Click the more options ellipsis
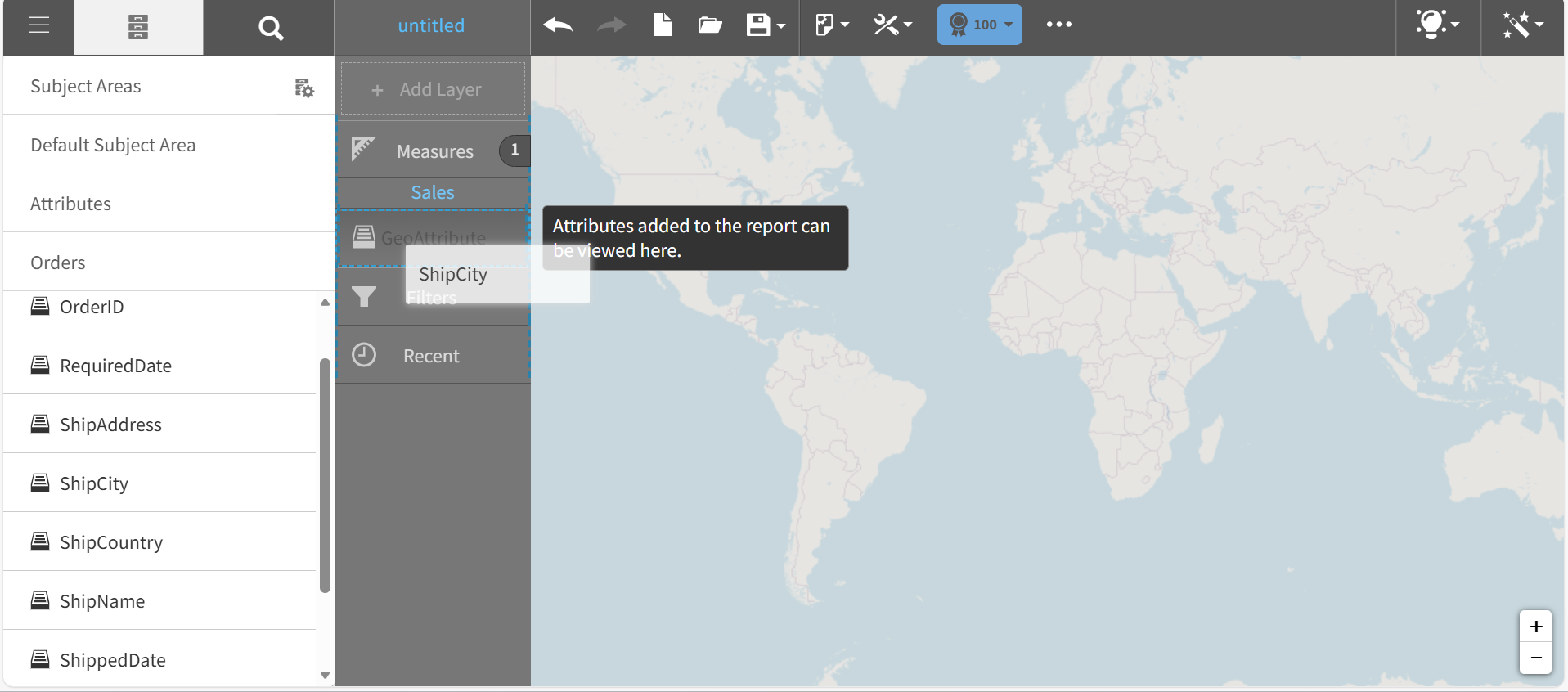 click(1058, 25)
